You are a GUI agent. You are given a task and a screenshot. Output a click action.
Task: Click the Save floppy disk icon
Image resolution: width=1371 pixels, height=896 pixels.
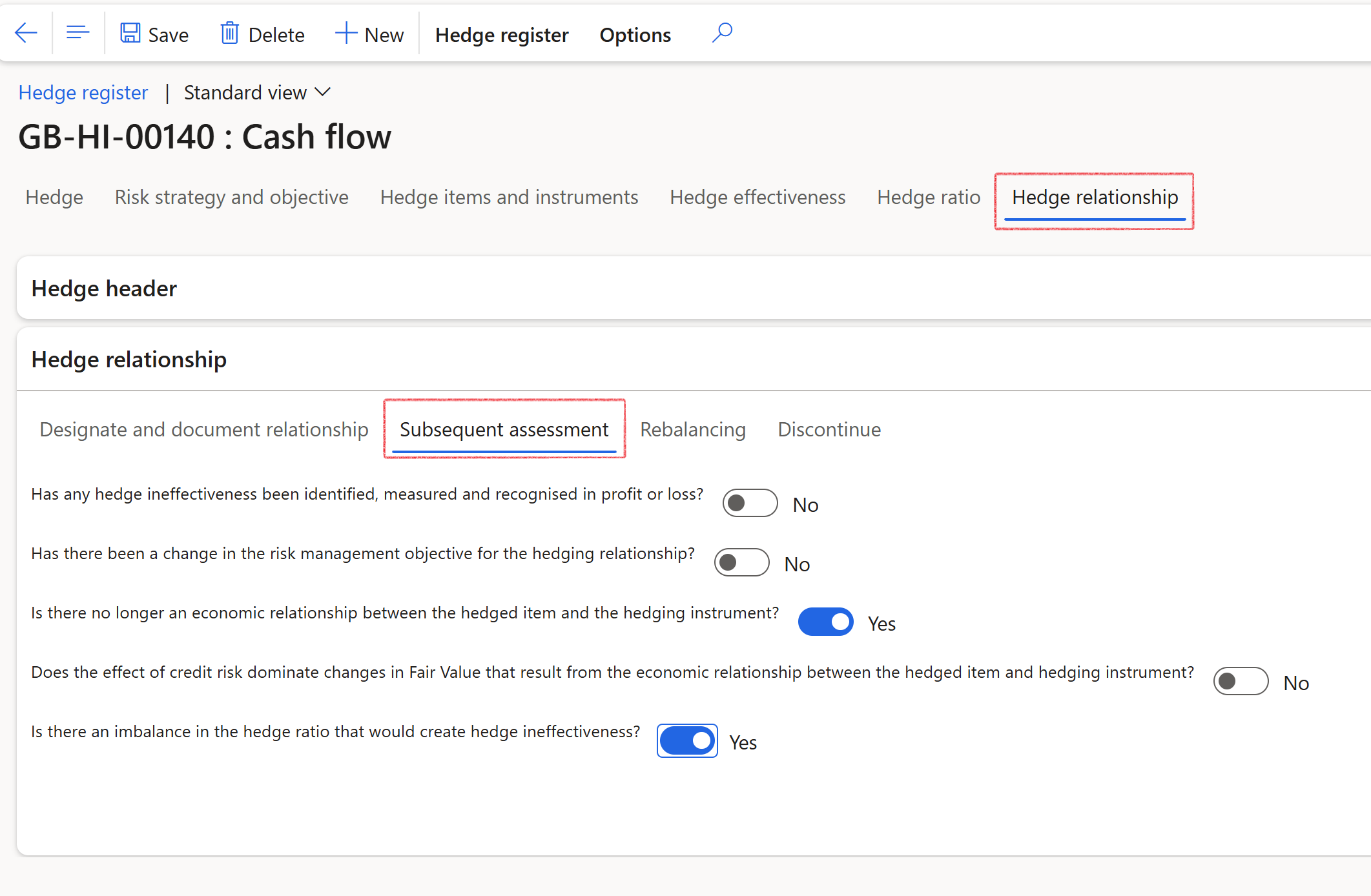tap(130, 34)
